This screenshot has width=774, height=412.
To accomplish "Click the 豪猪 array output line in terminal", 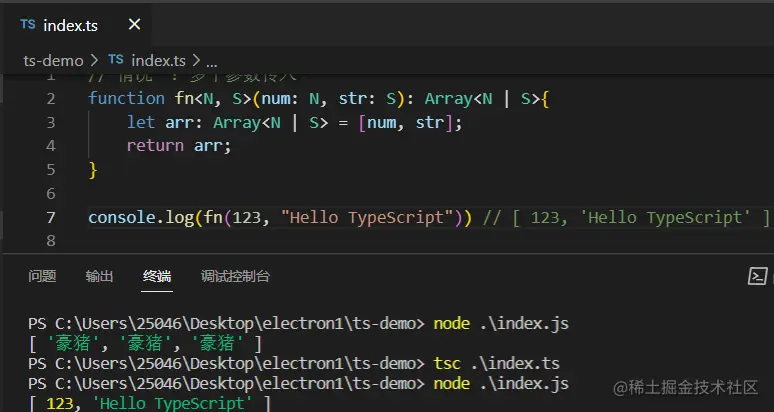I will tap(146, 343).
